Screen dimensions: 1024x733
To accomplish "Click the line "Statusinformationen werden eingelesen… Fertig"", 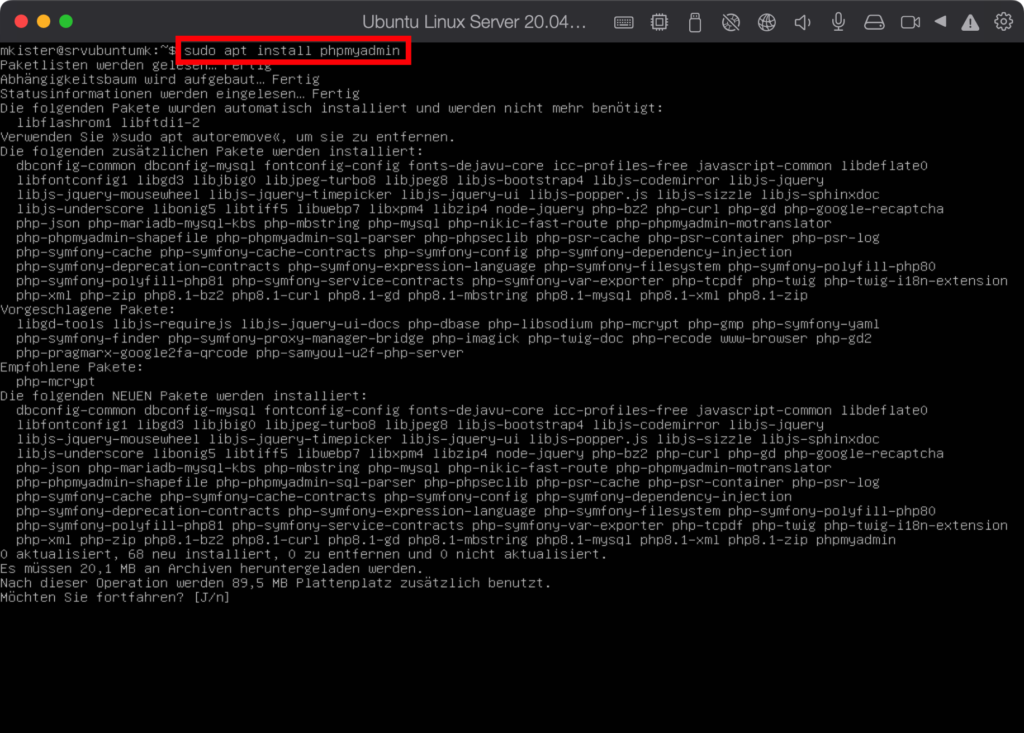I will (180, 93).
